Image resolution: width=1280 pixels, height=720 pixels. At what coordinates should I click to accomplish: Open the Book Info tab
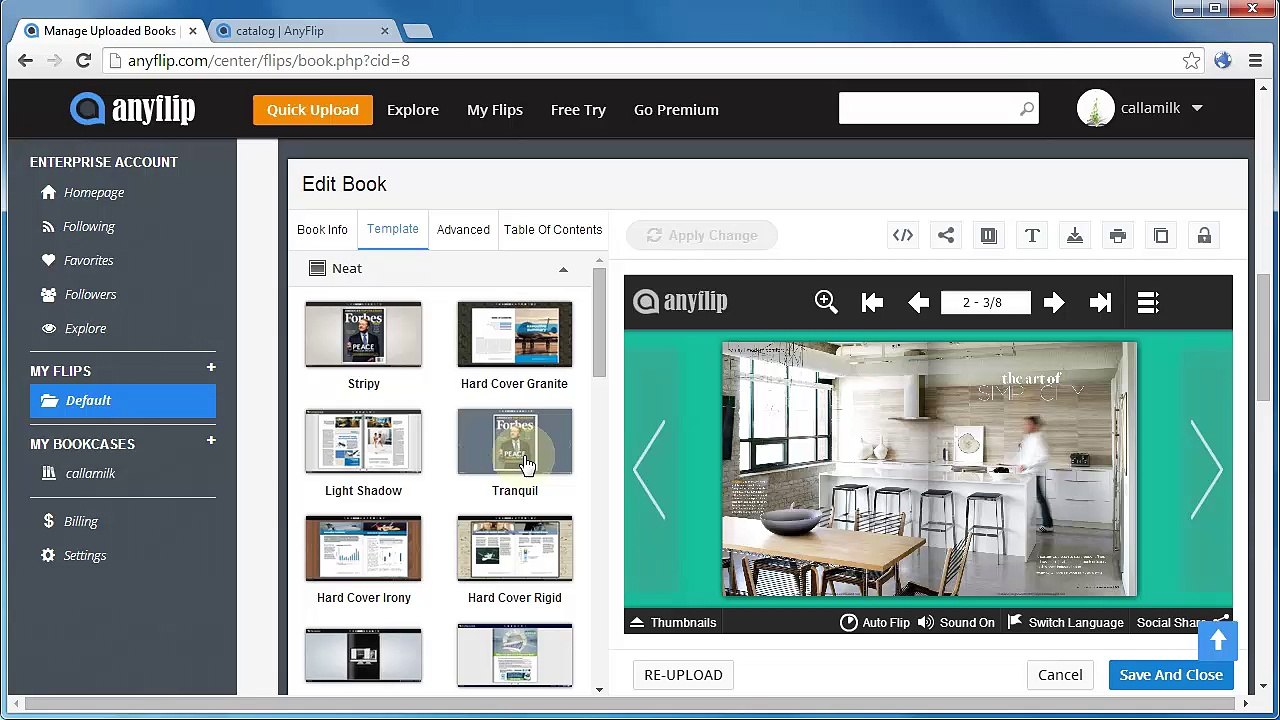click(x=322, y=230)
